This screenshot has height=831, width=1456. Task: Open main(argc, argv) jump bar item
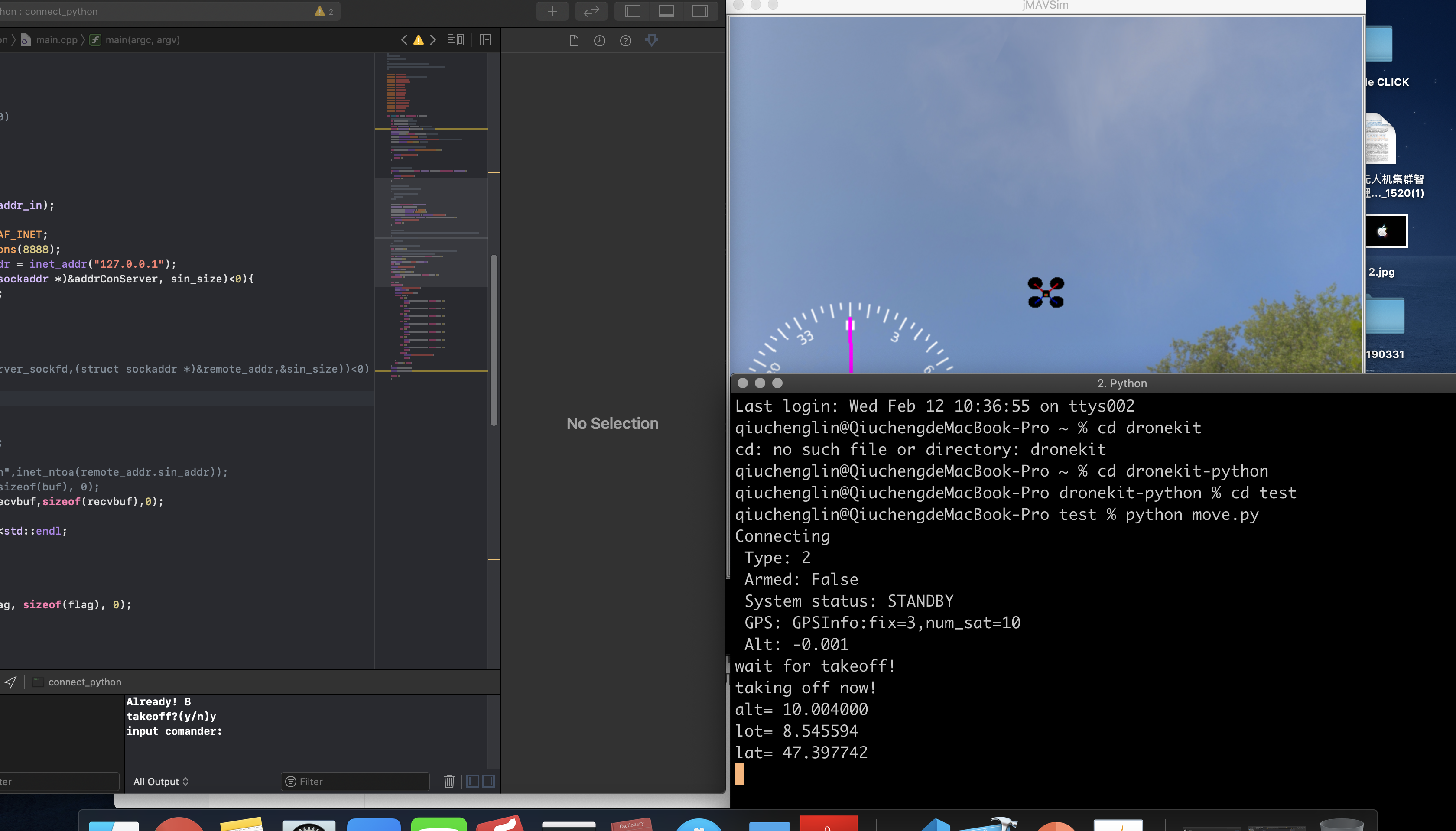coord(142,40)
